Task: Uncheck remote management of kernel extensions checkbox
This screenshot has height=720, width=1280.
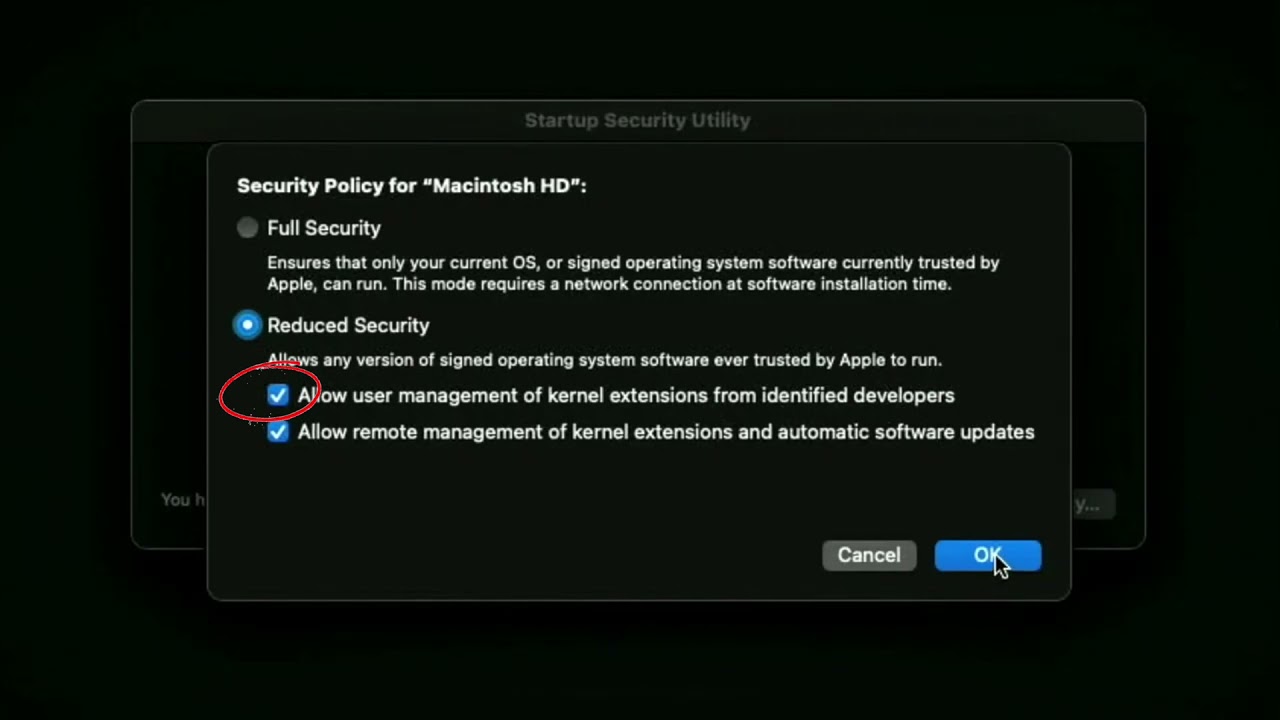Action: coord(278,432)
